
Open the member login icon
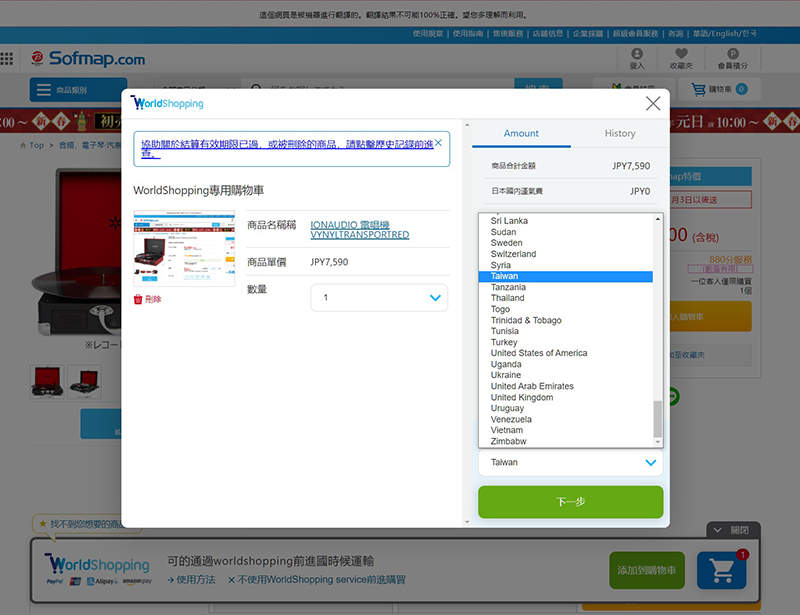pyautogui.click(x=637, y=58)
